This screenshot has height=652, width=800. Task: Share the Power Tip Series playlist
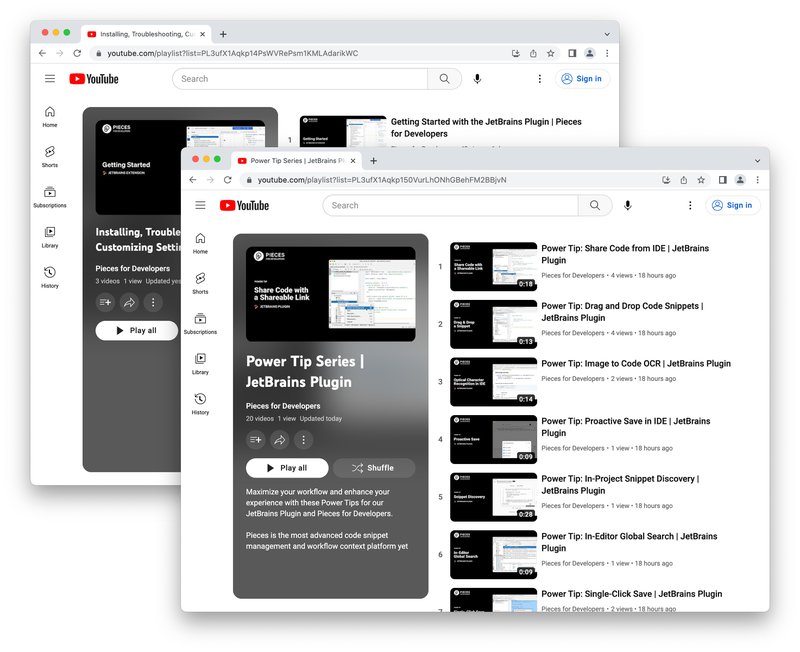pos(279,440)
